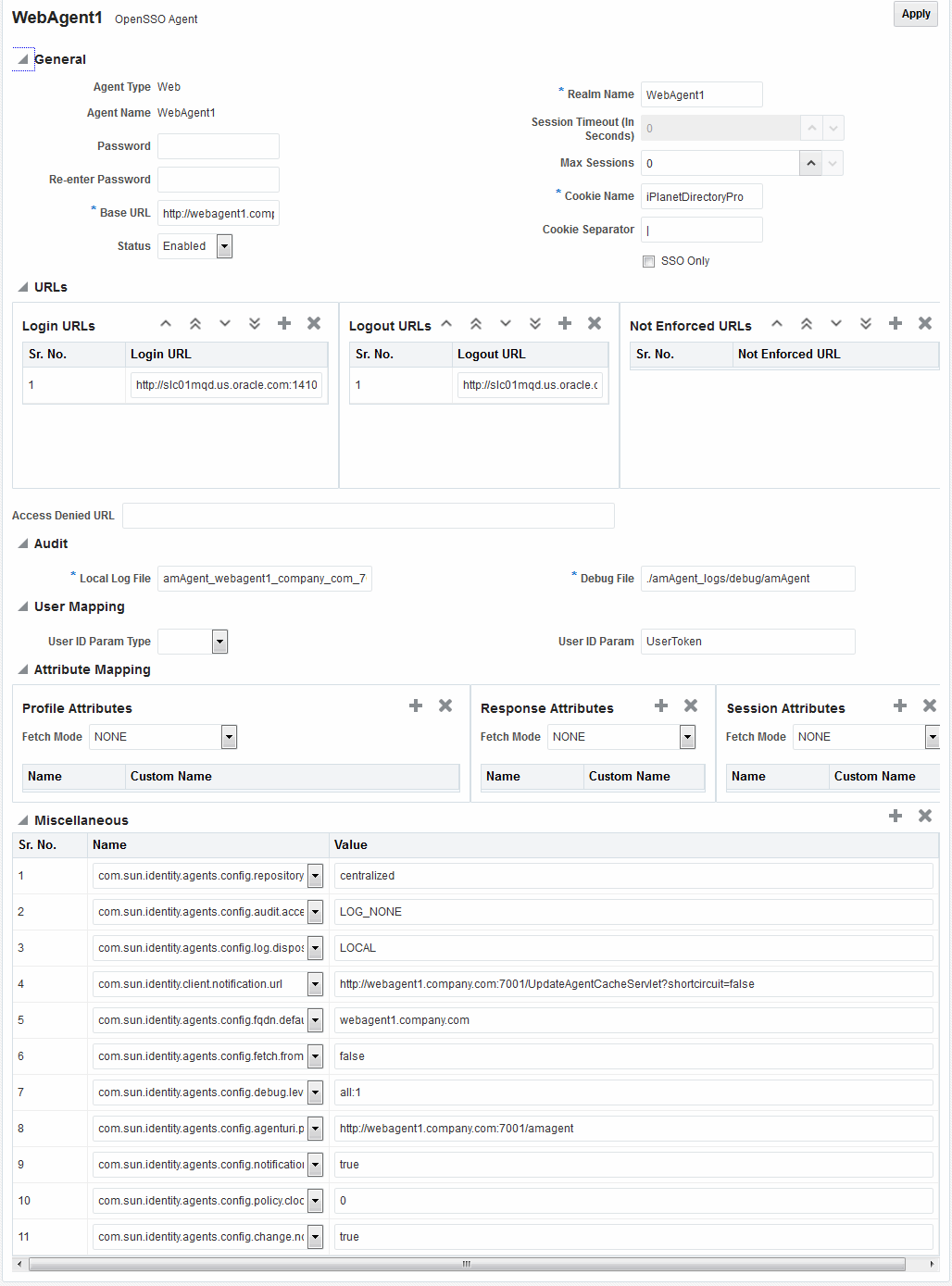This screenshot has height=1286, width=952.
Task: Collapse the User Mapping section
Action: 23,606
